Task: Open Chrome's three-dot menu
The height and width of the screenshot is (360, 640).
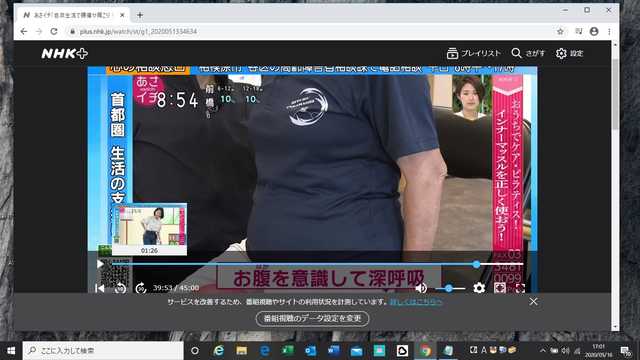Action: pyautogui.click(x=609, y=31)
